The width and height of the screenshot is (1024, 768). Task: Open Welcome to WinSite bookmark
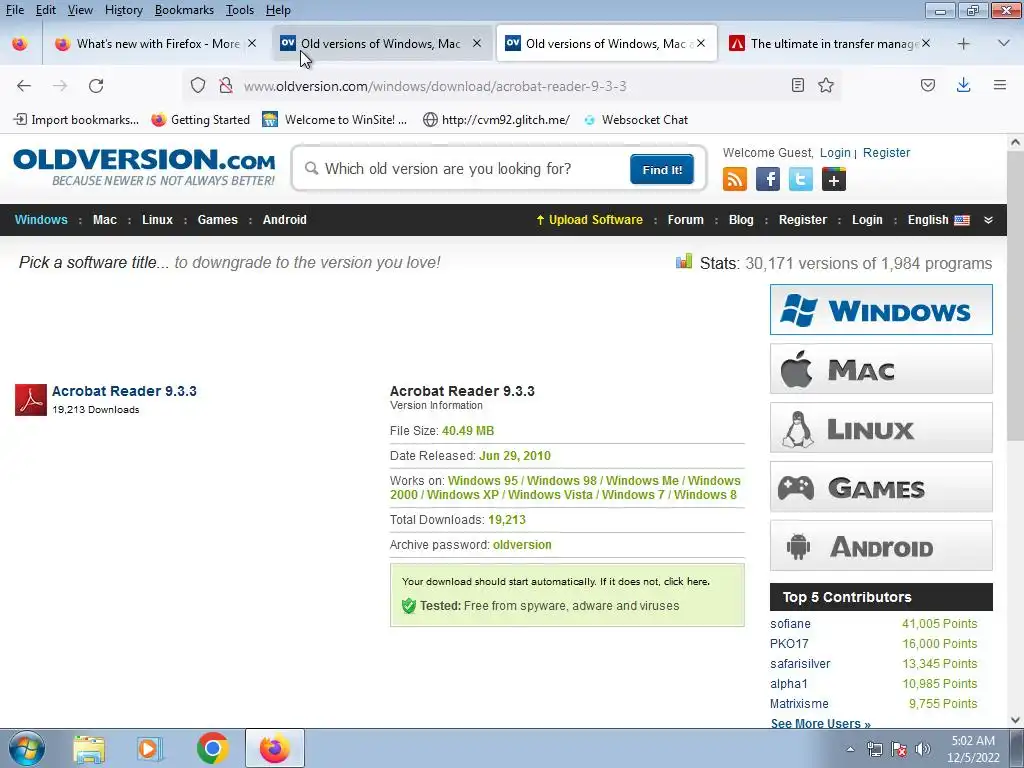335,120
